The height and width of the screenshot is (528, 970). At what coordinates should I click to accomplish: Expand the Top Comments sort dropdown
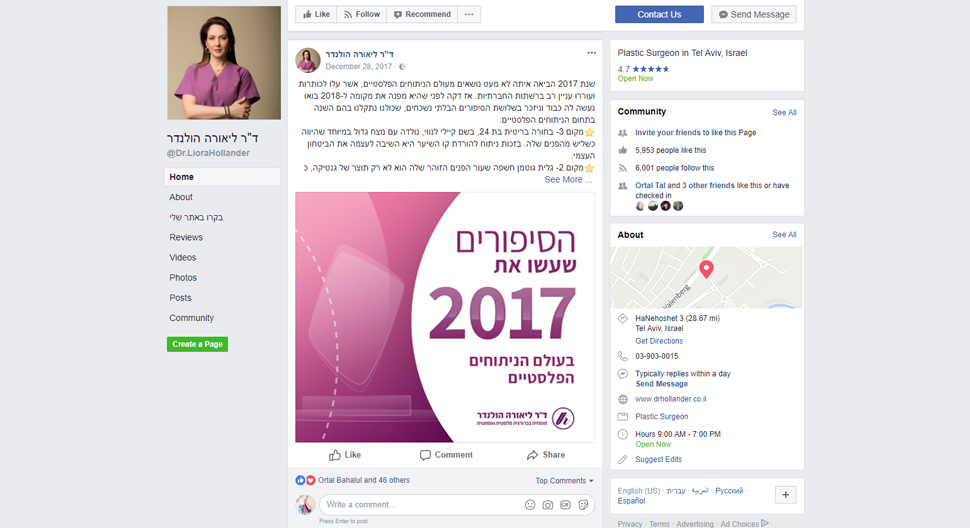[x=564, y=480]
